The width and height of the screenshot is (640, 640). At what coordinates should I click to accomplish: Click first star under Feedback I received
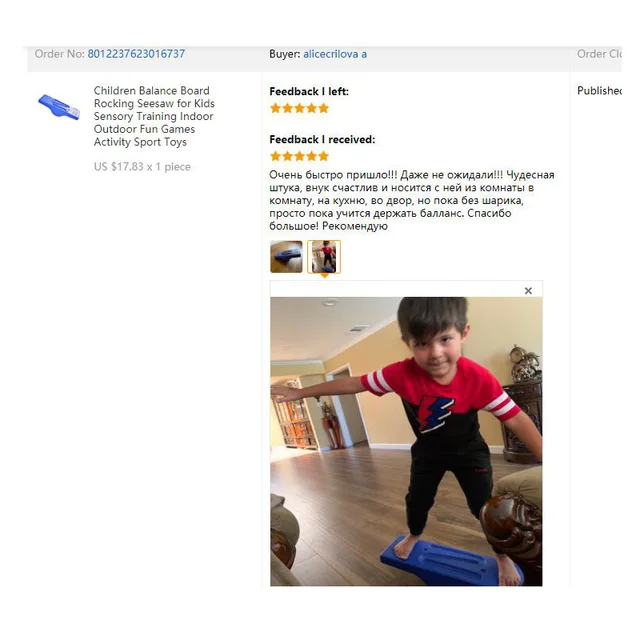[276, 156]
